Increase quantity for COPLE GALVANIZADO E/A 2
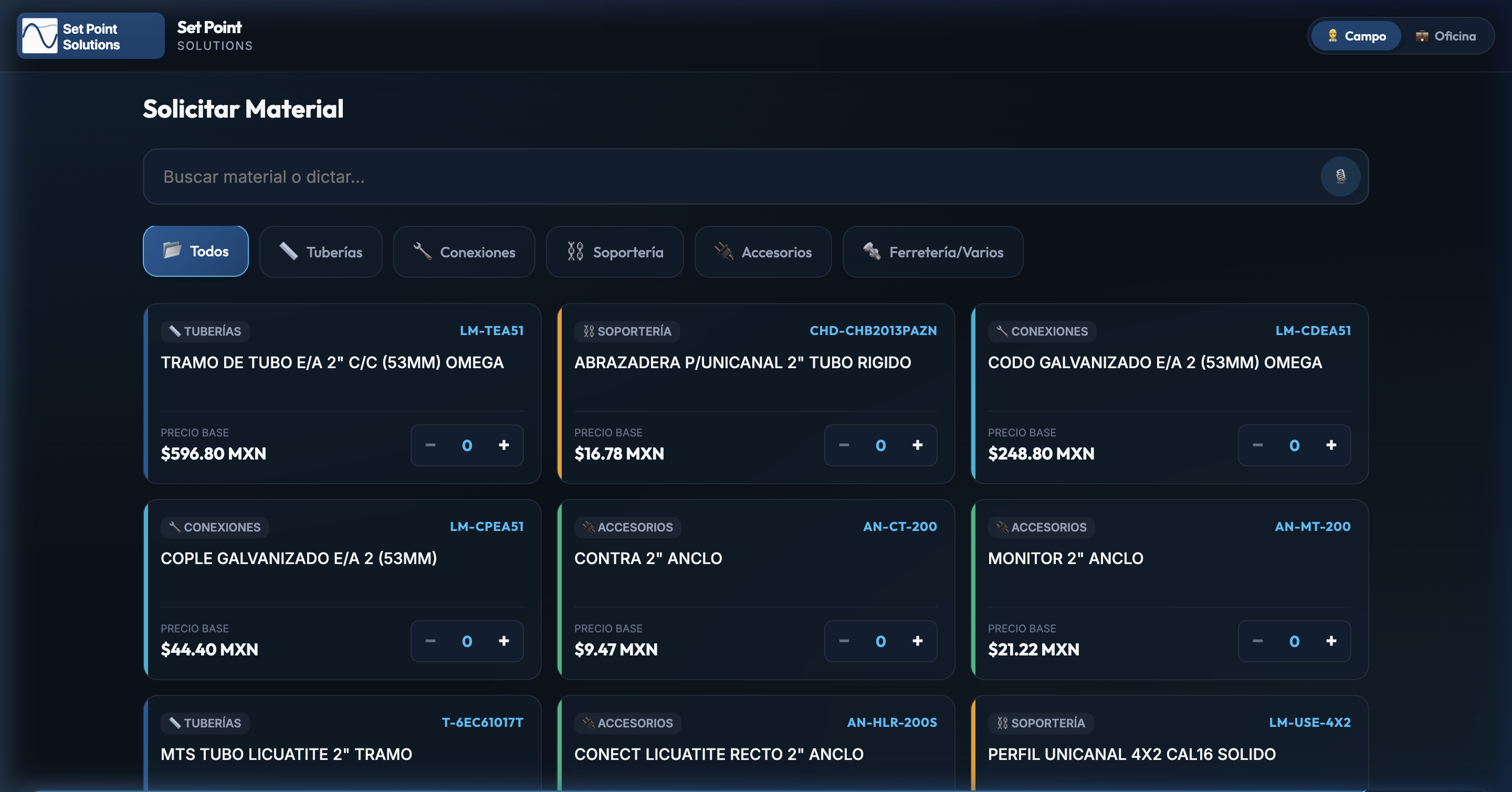1512x792 pixels. coord(503,641)
